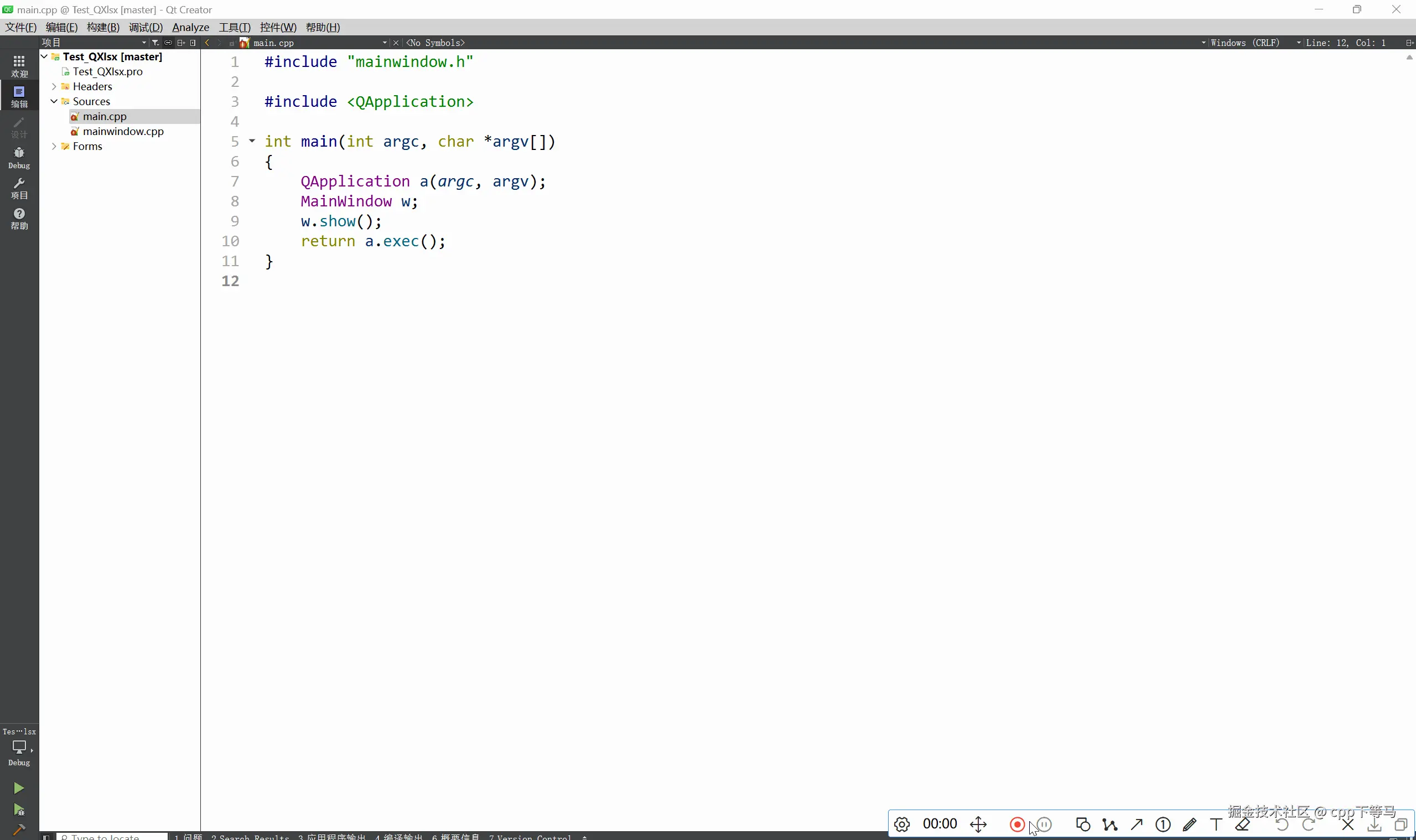The height and width of the screenshot is (840, 1416).
Task: Select the text annotation tool
Action: point(1216,824)
